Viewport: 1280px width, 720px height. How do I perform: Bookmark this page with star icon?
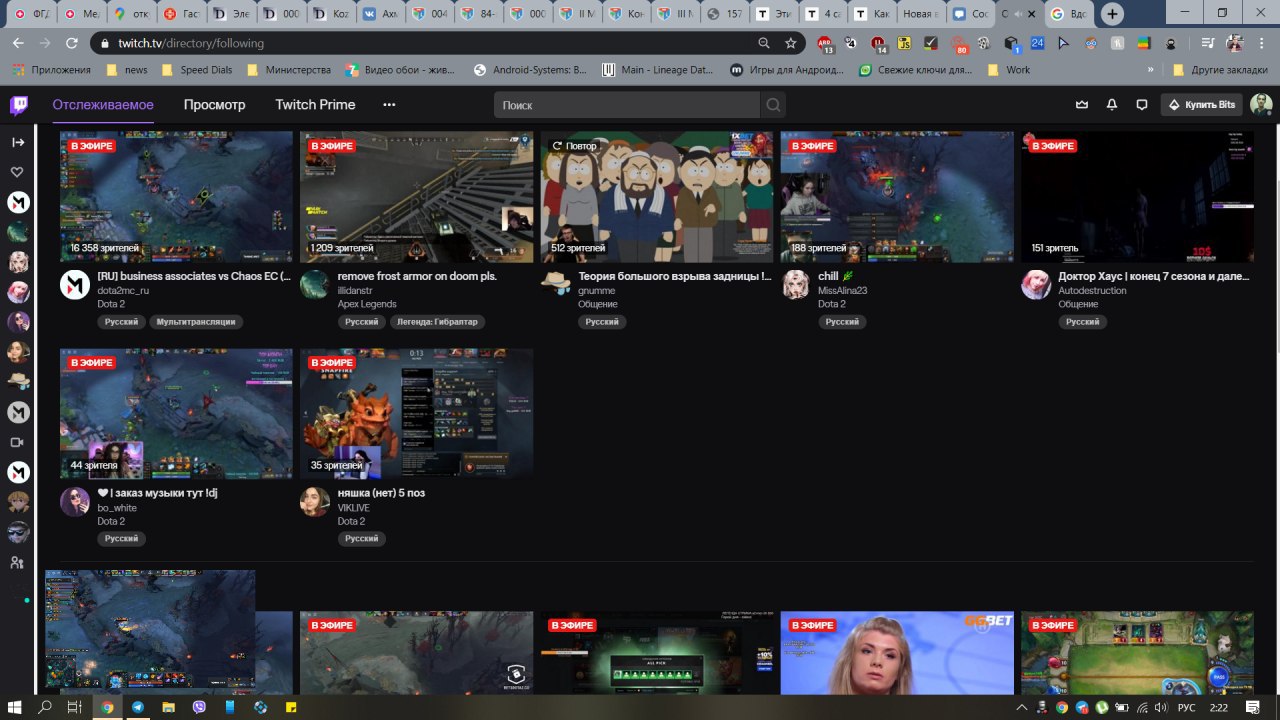[x=791, y=43]
